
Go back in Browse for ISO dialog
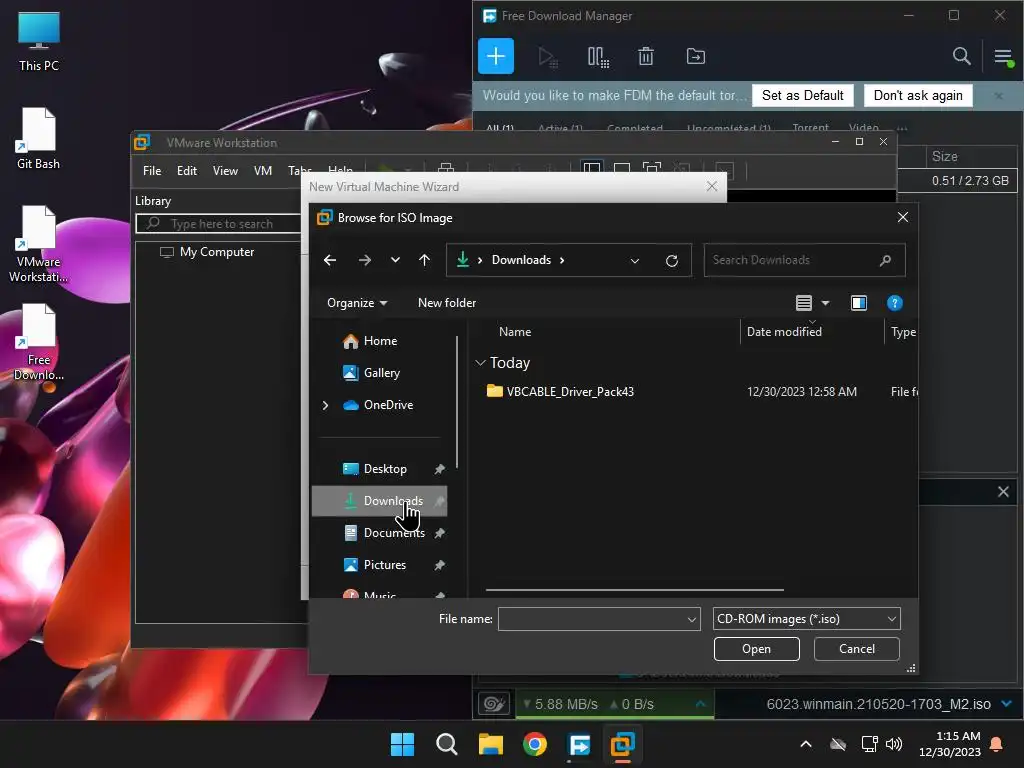point(330,260)
